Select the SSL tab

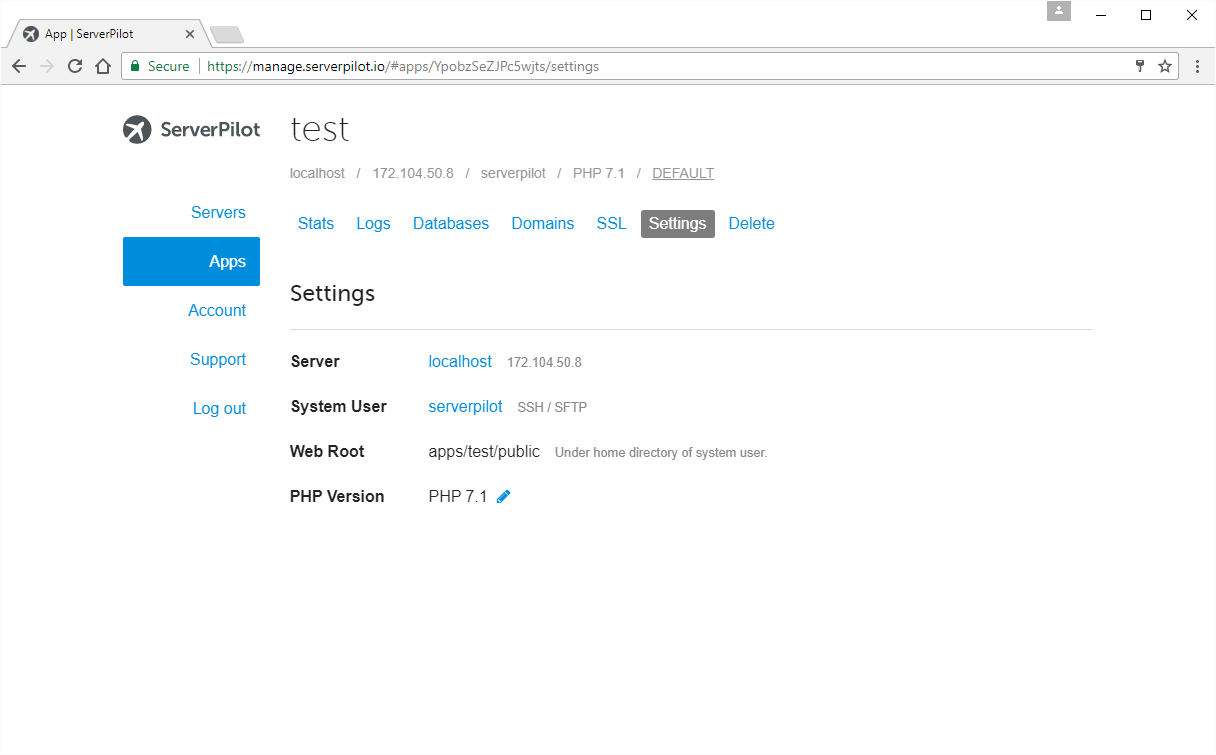click(x=611, y=224)
